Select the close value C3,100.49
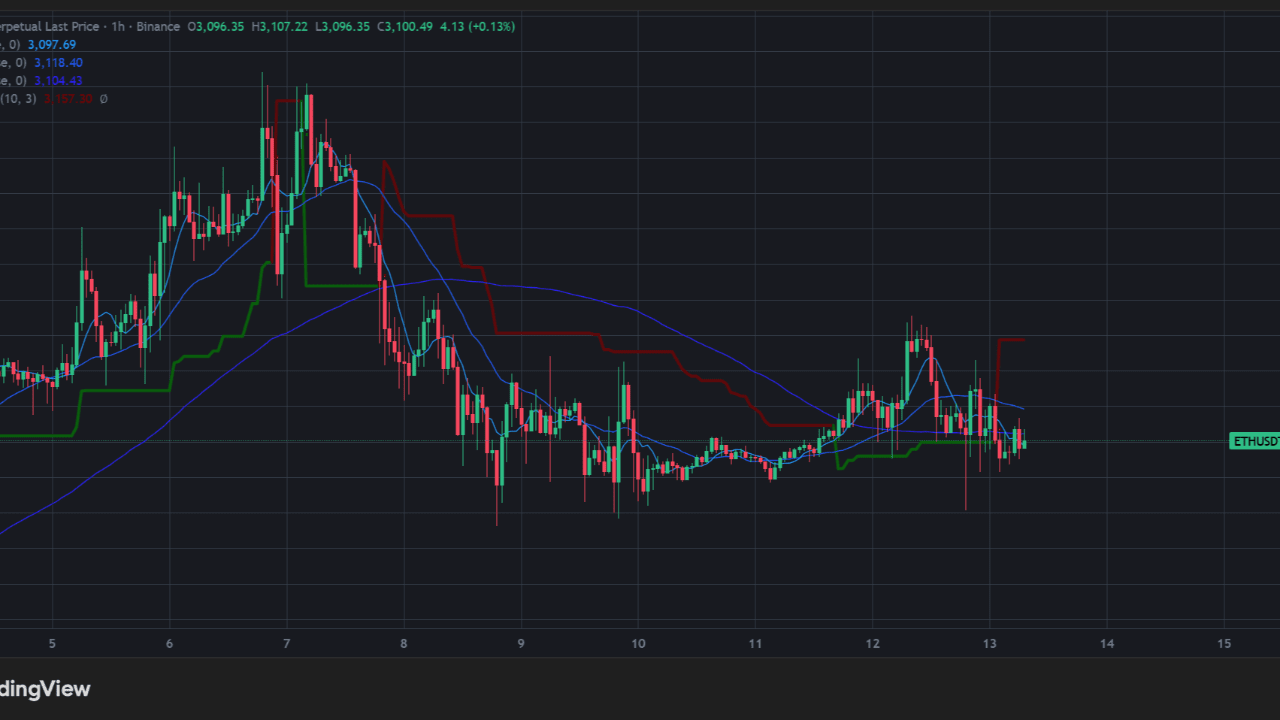This screenshot has height=720, width=1280. point(407,27)
